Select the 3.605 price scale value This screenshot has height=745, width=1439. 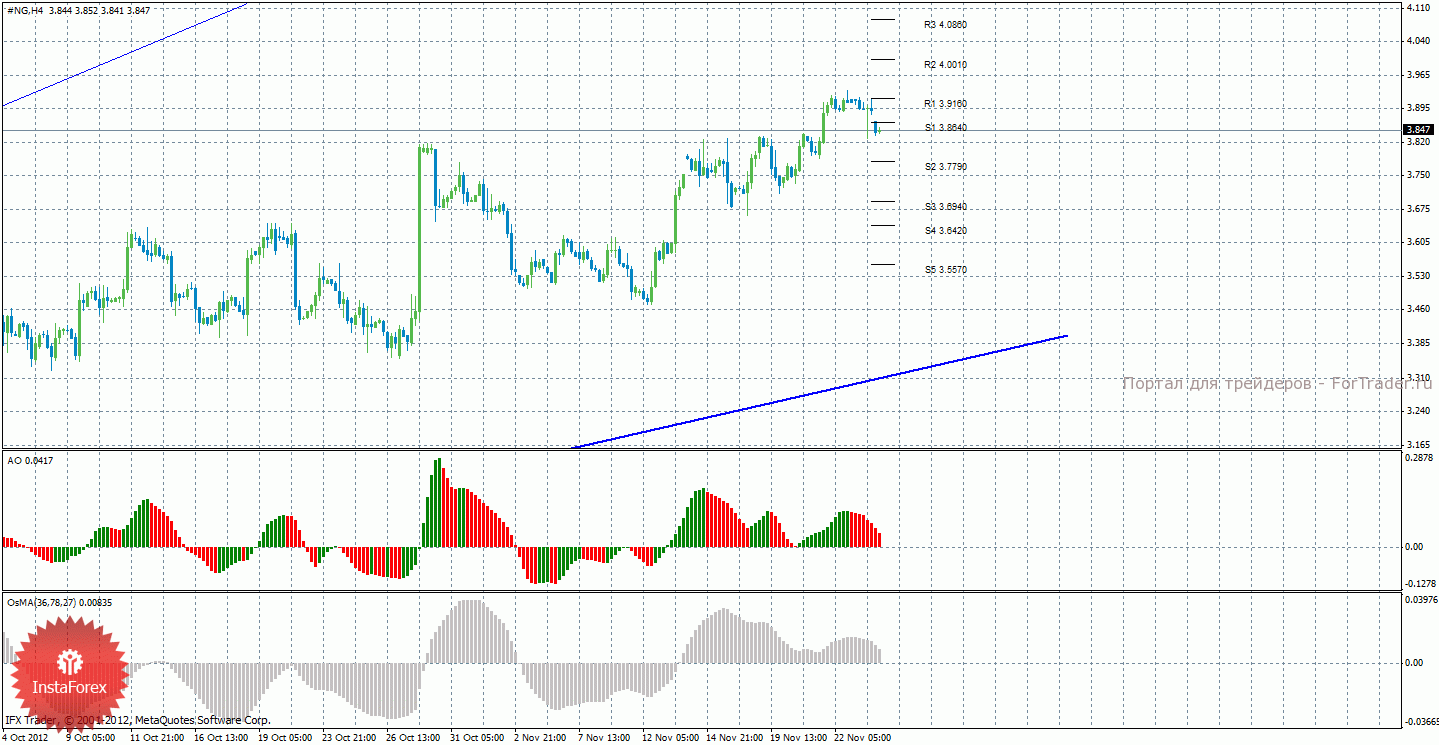(1417, 242)
